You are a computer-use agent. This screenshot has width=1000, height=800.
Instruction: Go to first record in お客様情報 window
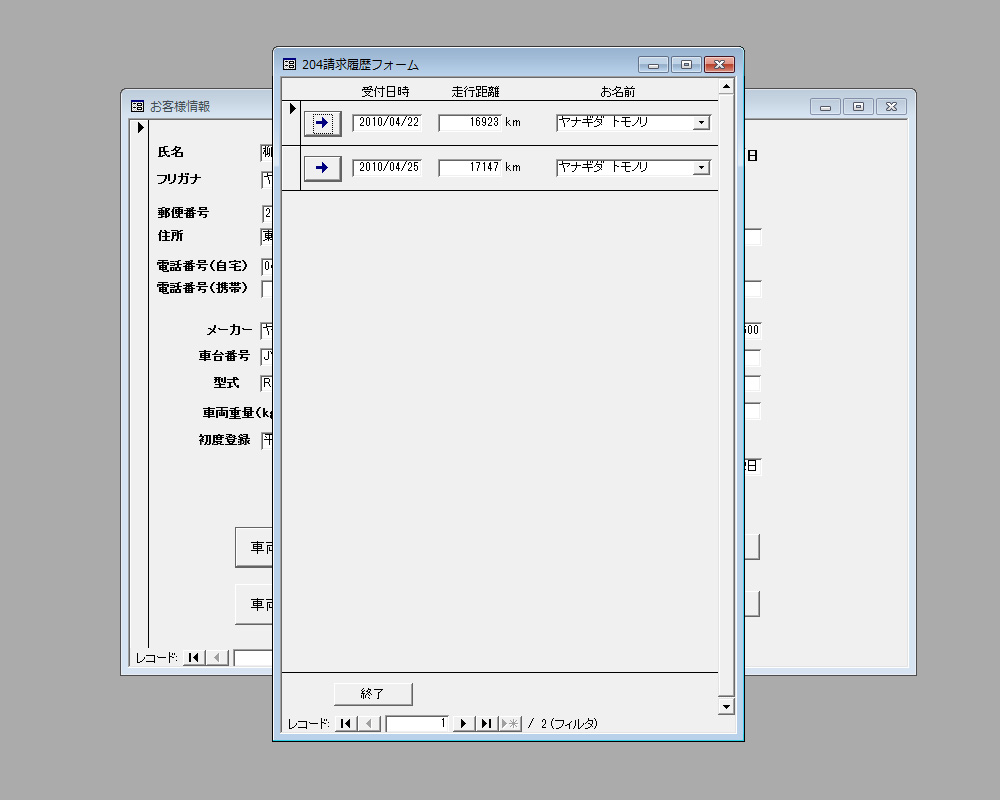click(x=193, y=657)
